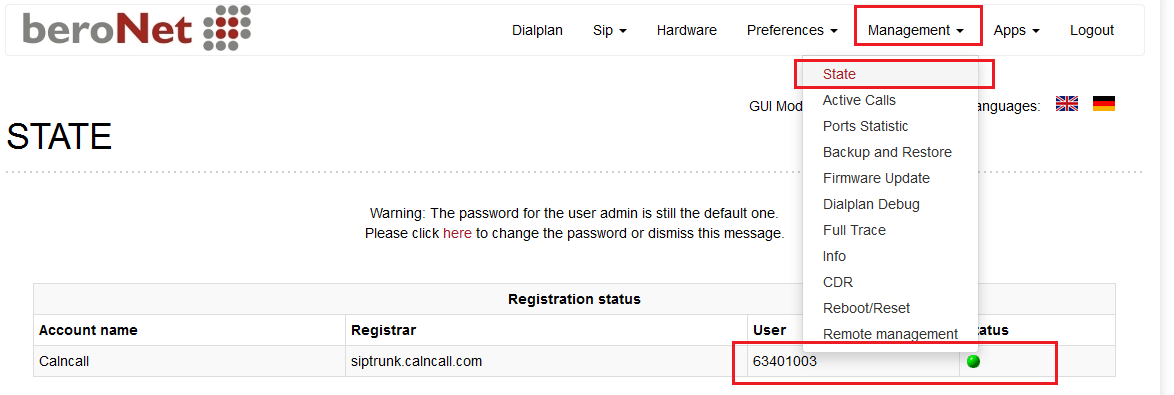The width and height of the screenshot is (1174, 395).
Task: Click the green registration status indicator
Action: tap(973, 361)
